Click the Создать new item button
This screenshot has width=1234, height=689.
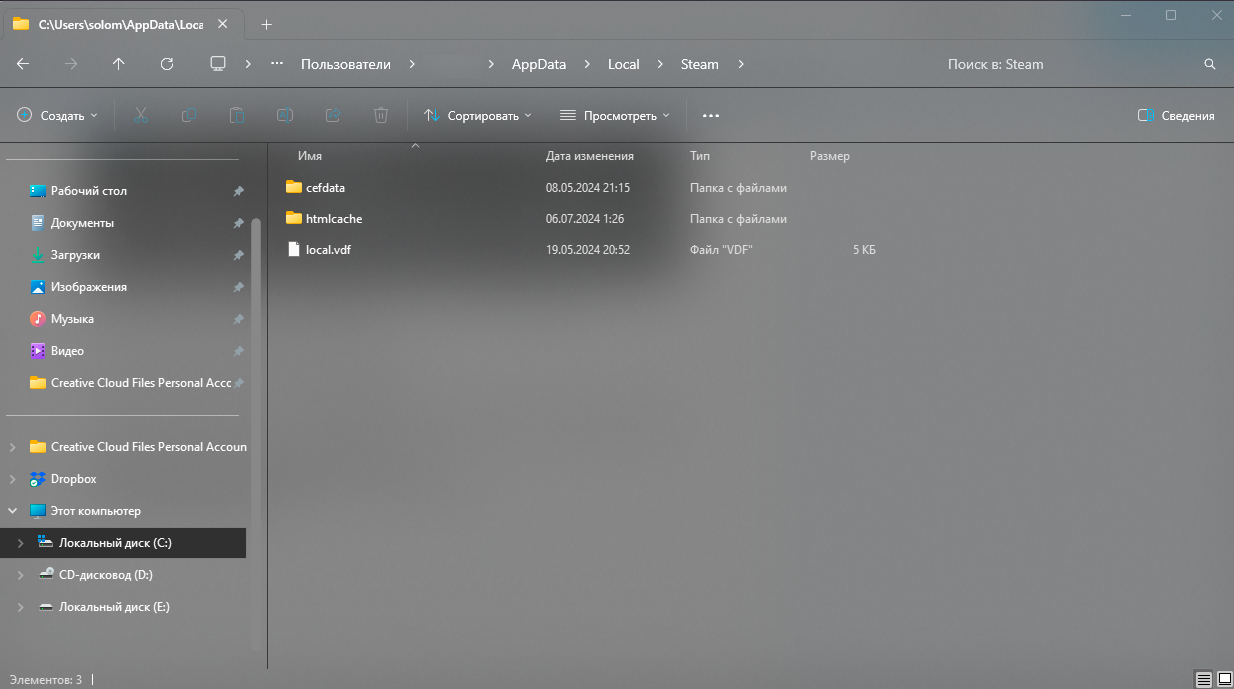(58, 116)
